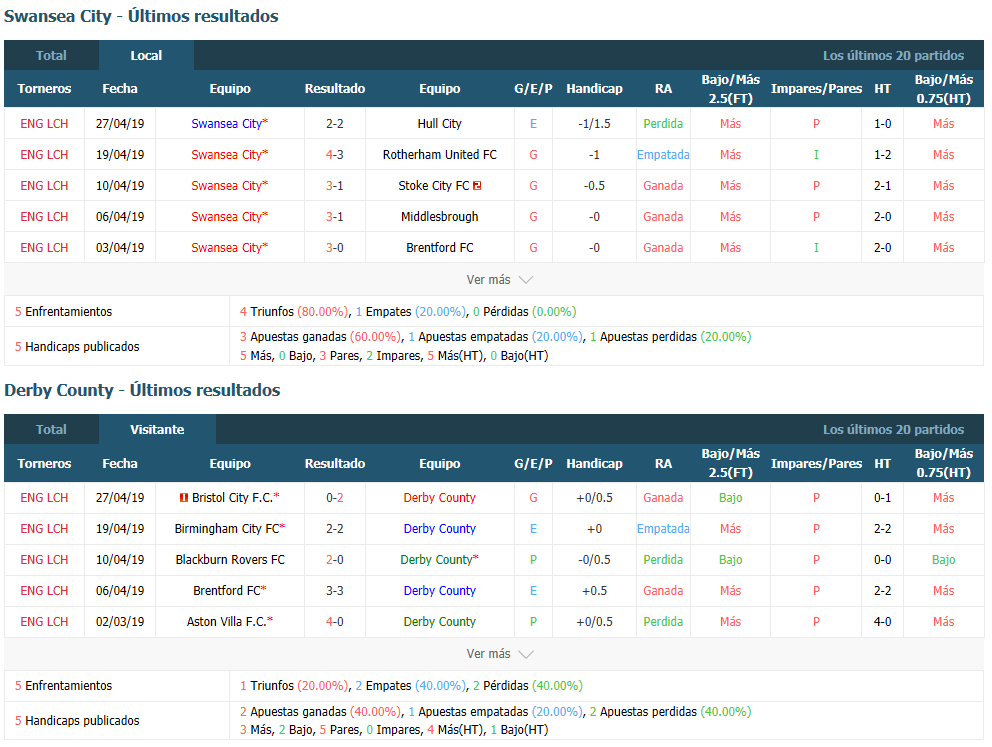Viewport: 992px width, 747px height.
Task: Click ENG LCH in the Birmingham City FC row
Action: click(44, 529)
